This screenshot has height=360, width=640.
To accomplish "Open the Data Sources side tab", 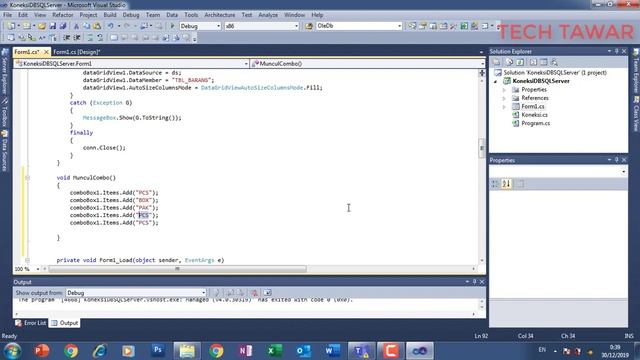I will coord(4,151).
